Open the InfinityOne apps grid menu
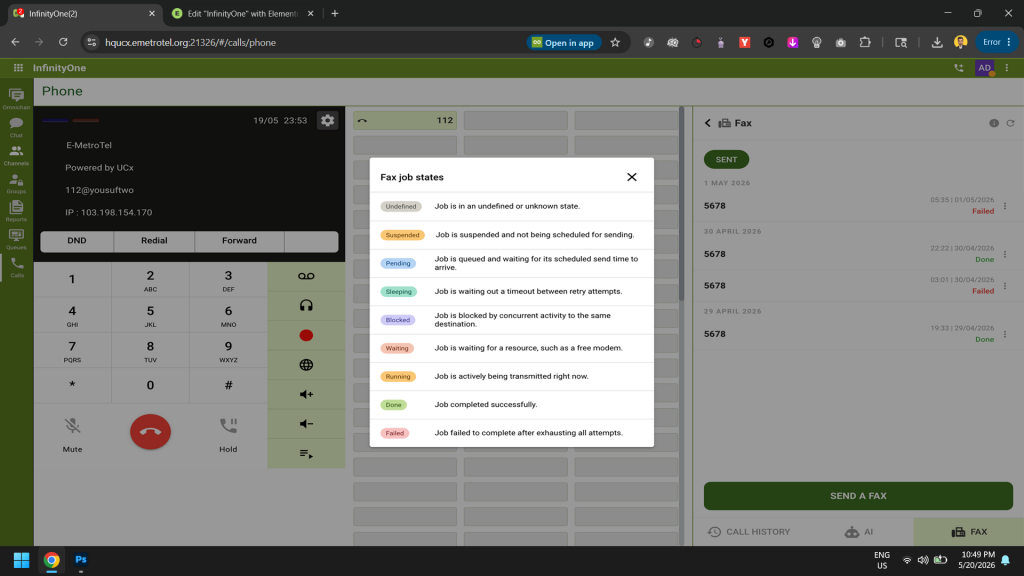The image size is (1024, 576). (18, 68)
